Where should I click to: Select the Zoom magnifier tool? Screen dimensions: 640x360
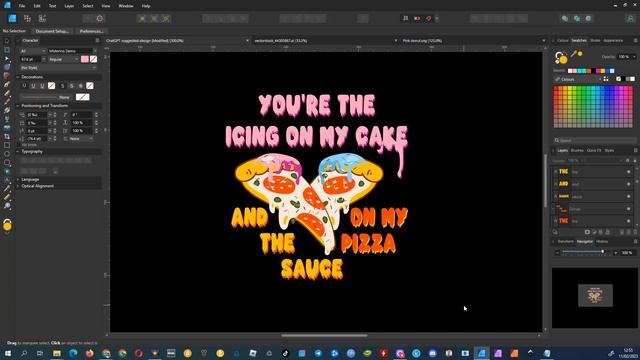click(x=7, y=206)
